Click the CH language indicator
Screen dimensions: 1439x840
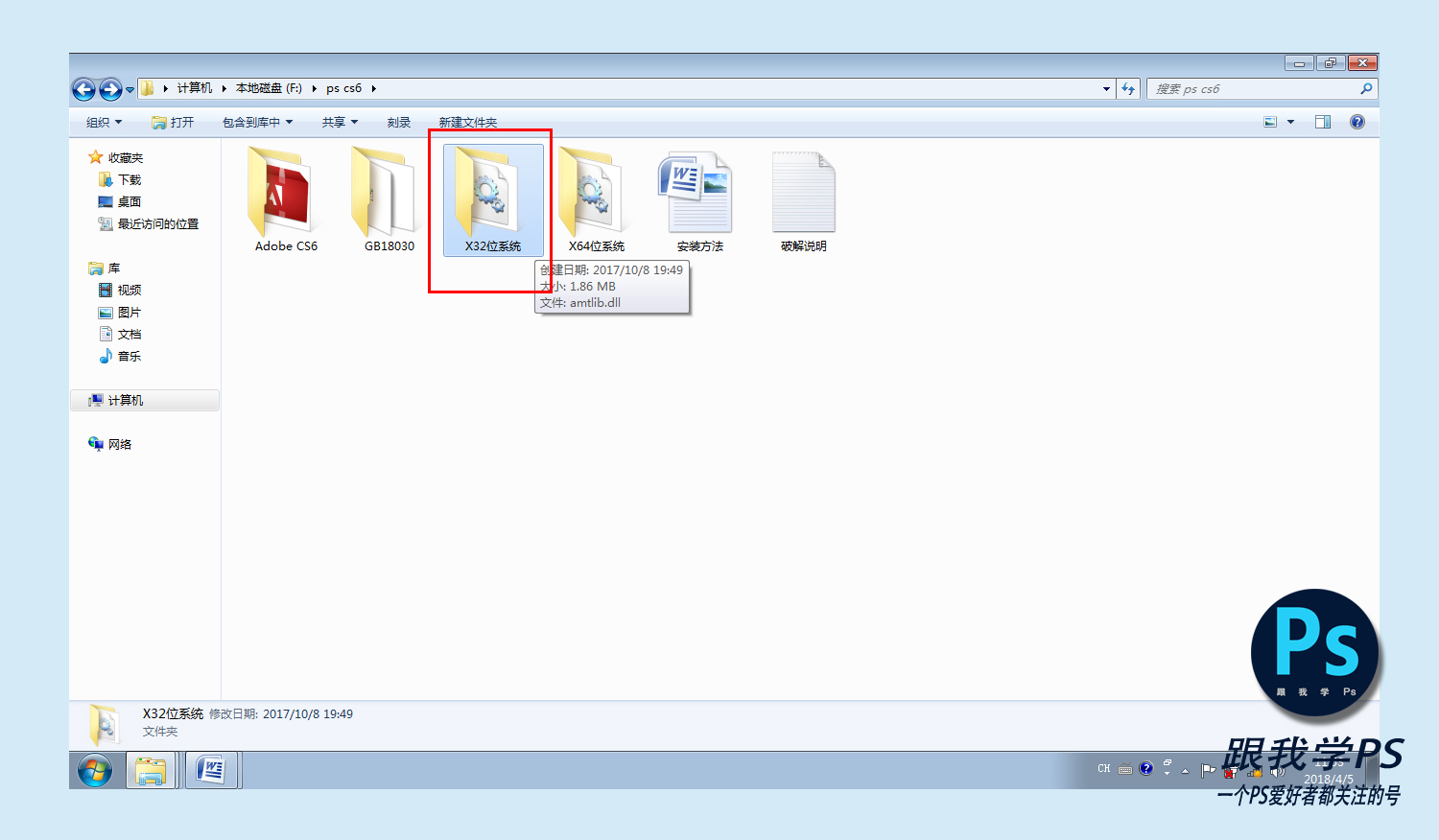pos(1104,768)
